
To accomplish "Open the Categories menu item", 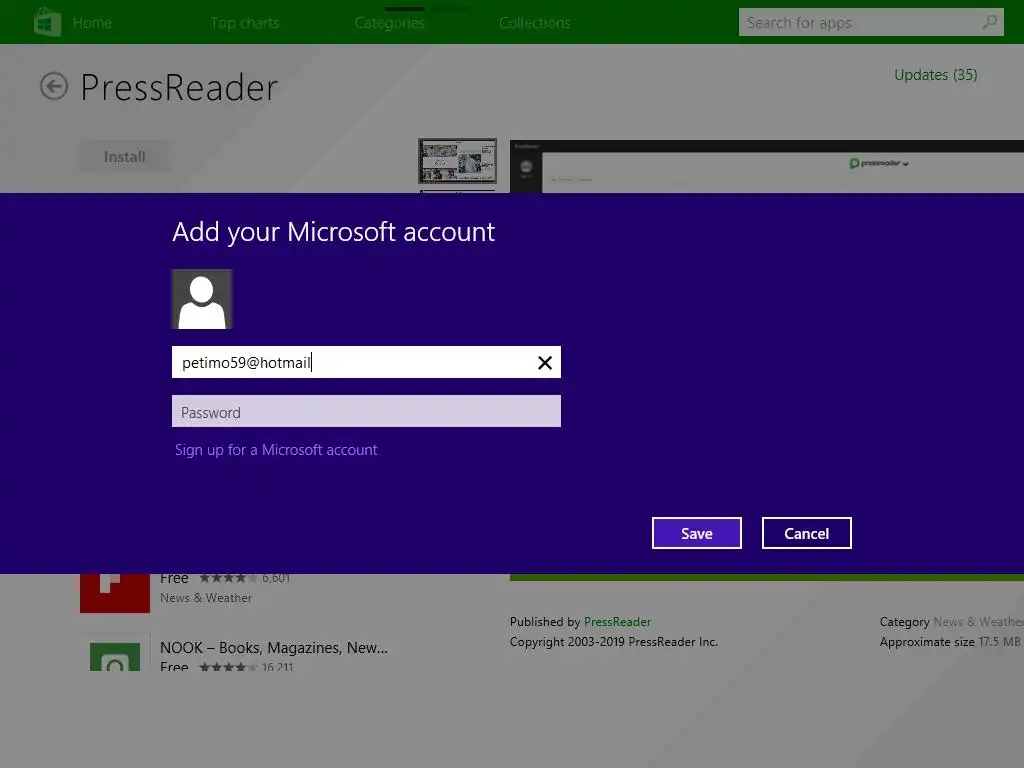I will point(390,23).
